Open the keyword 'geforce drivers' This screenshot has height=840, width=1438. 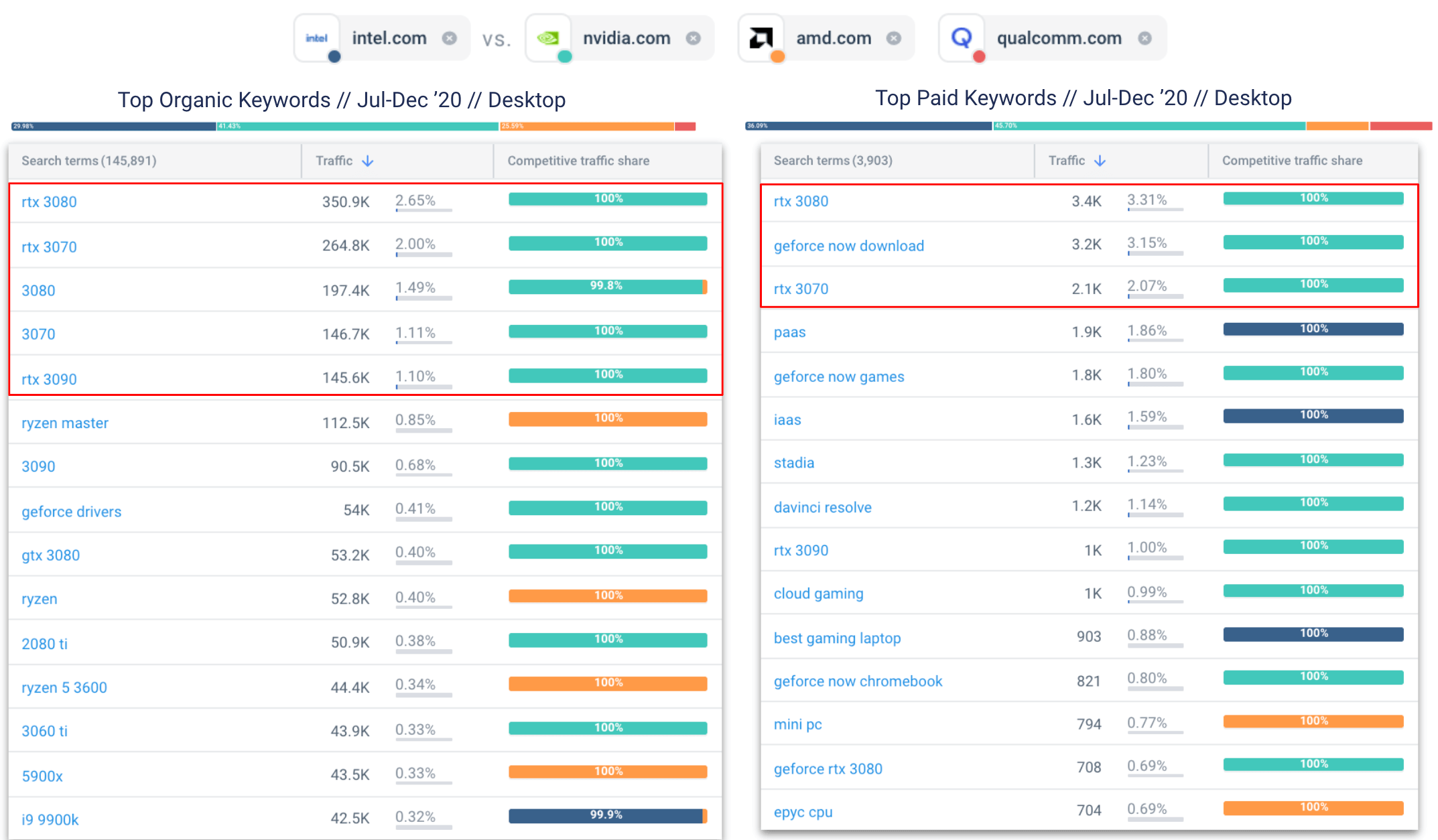pyautogui.click(x=72, y=512)
